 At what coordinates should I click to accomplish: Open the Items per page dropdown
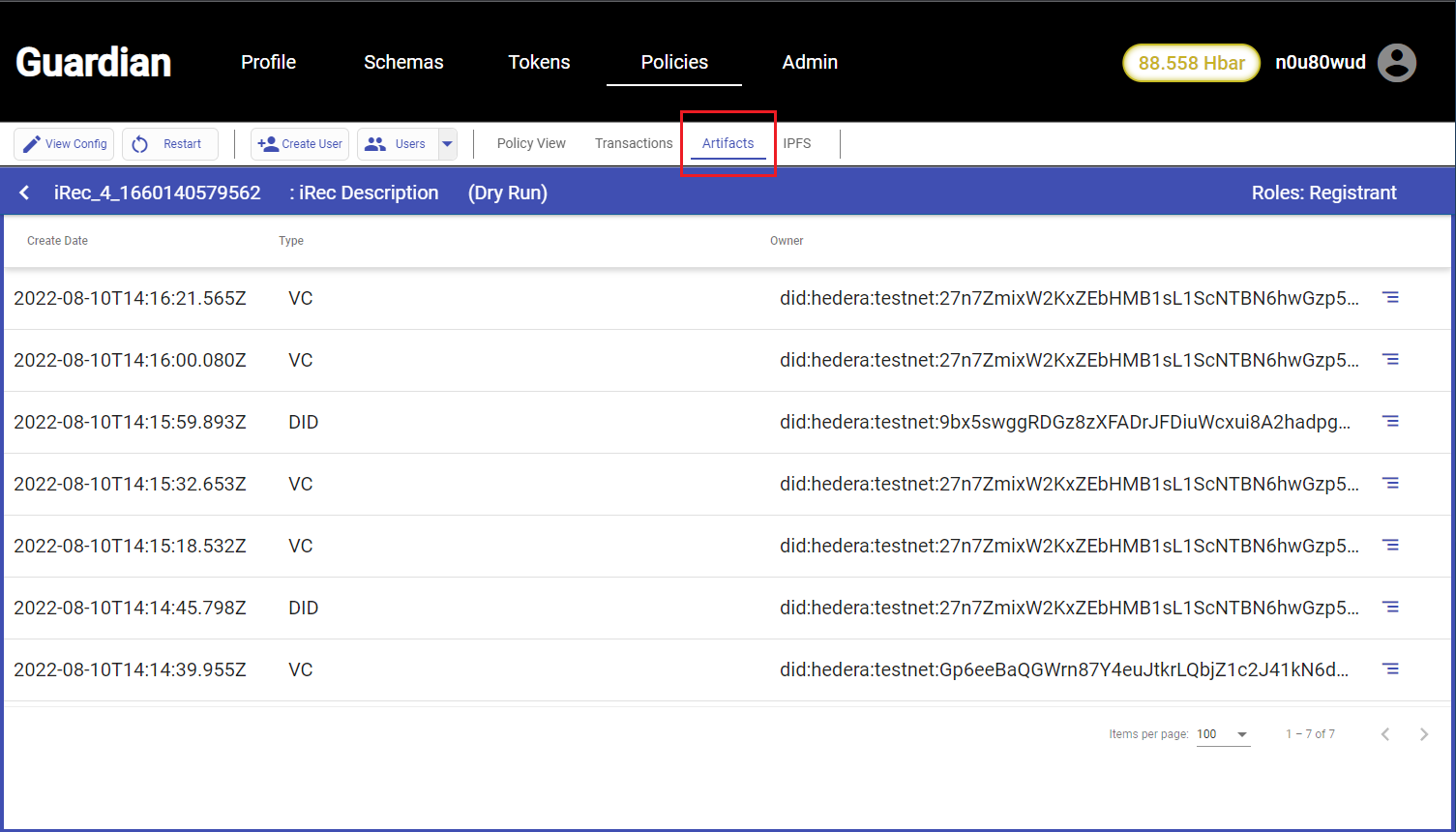point(1223,734)
